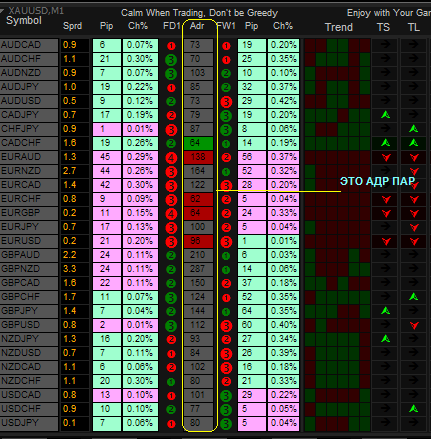The image size is (431, 439).
Task: Click the red Adr cell in EURUSD row
Action: point(198,241)
